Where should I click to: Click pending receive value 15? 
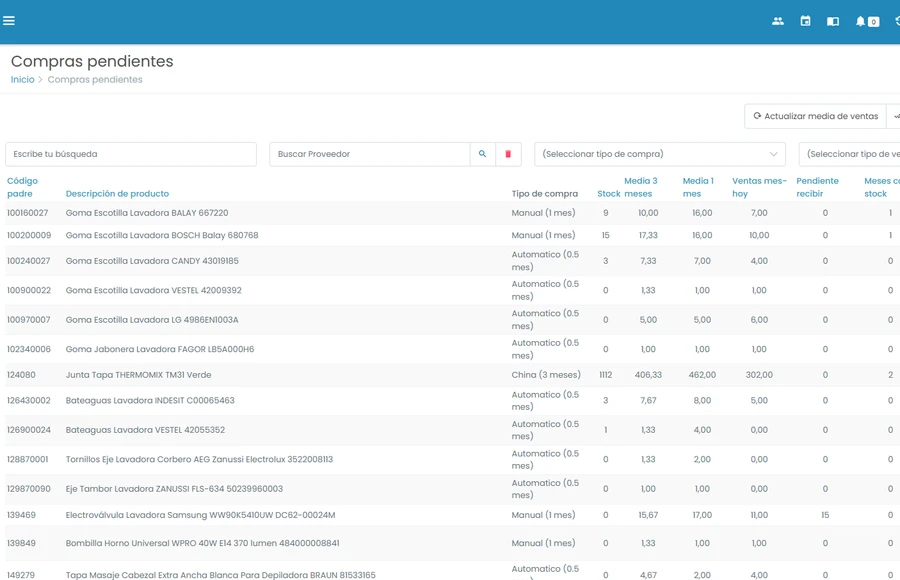pyautogui.click(x=825, y=515)
